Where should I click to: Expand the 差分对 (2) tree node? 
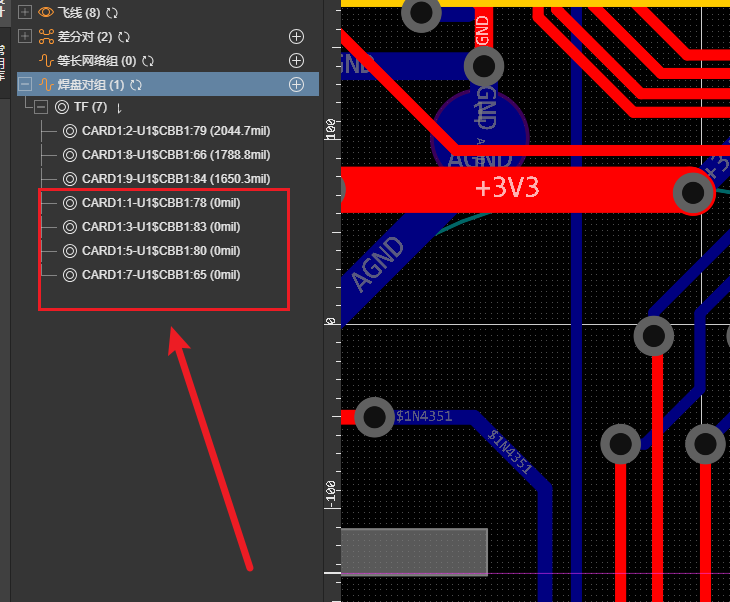tap(25, 37)
